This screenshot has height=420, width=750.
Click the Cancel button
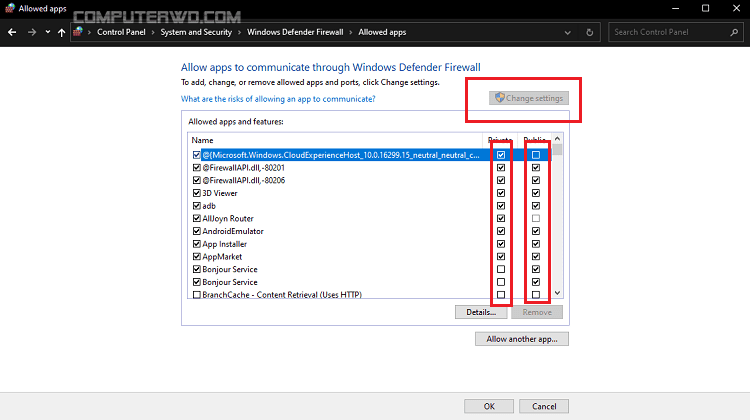544,407
